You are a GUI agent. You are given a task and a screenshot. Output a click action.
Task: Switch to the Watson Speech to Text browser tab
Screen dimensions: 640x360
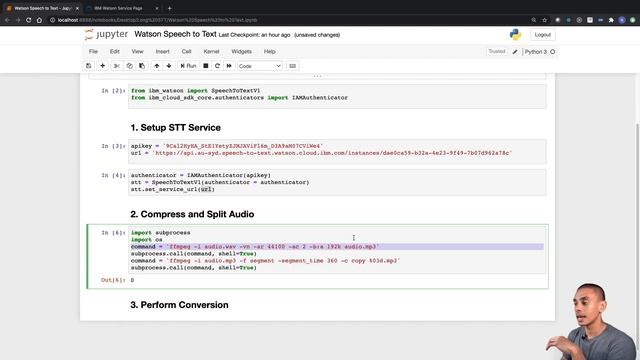pyautogui.click(x=42, y=8)
